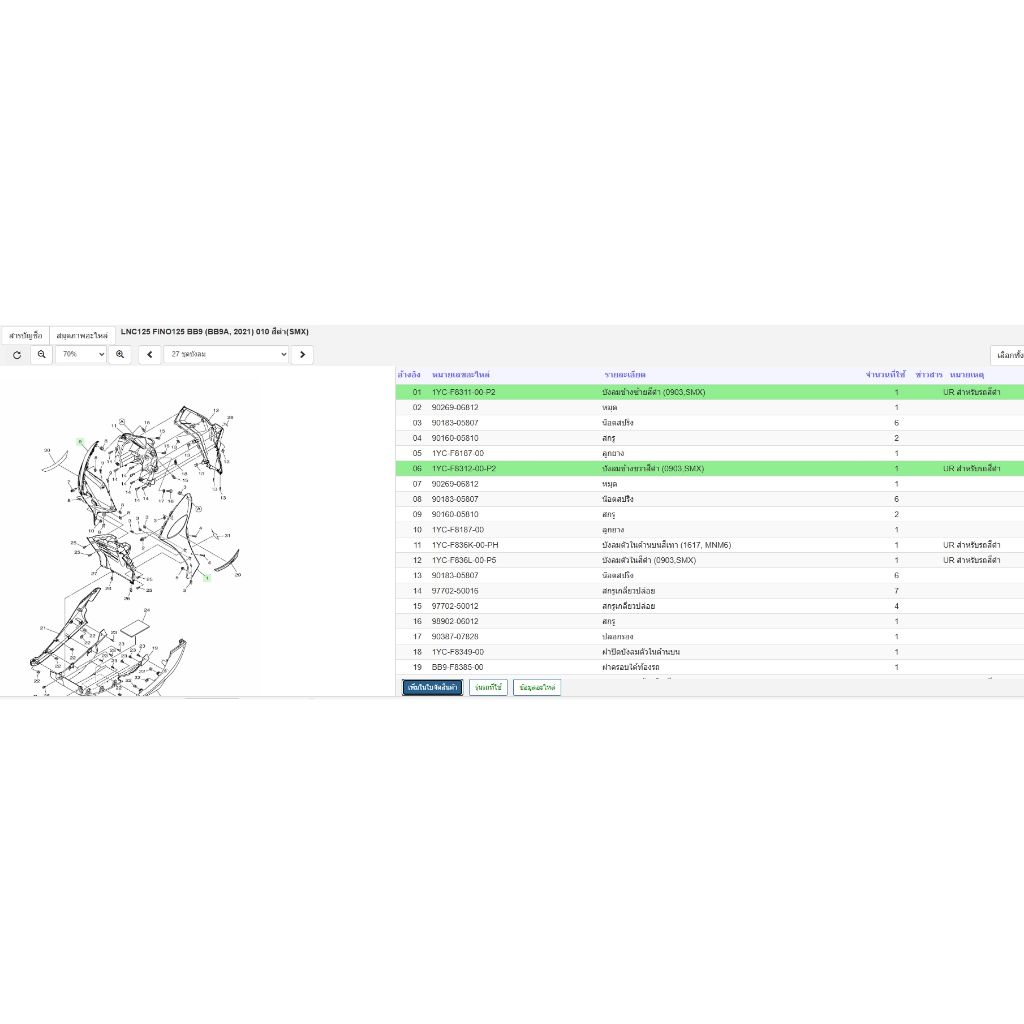The width and height of the screenshot is (1024, 1024).
Task: Select part row 1YC-F8312-00-P2
Action: pos(463,469)
